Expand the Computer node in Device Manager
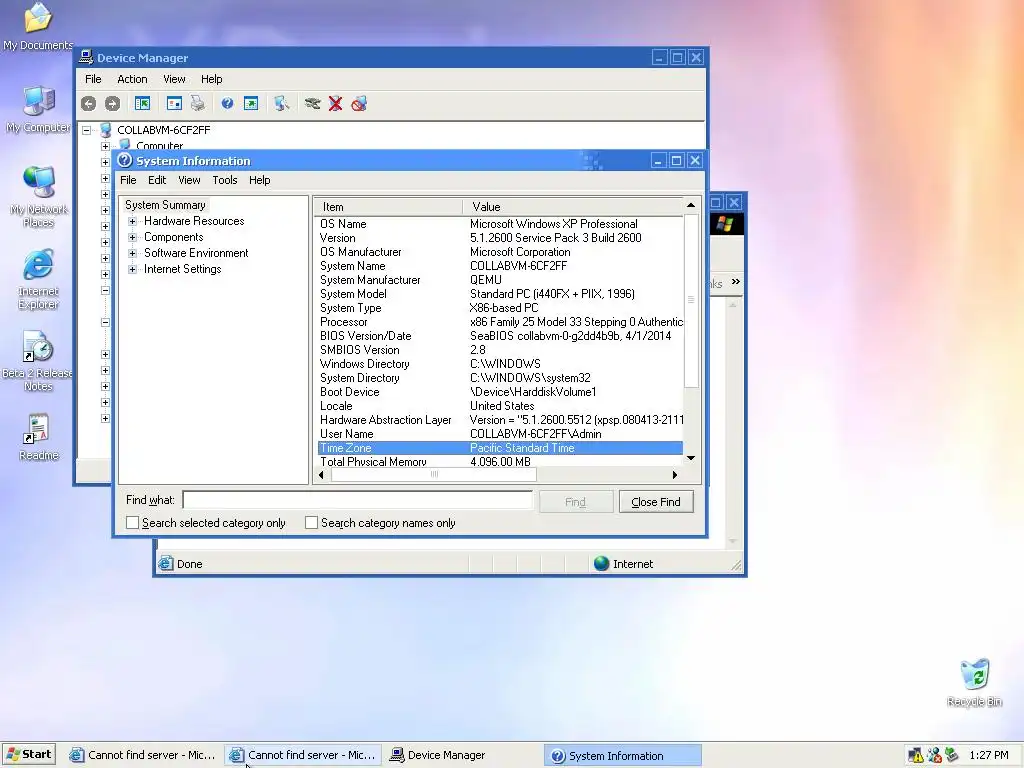 105,146
